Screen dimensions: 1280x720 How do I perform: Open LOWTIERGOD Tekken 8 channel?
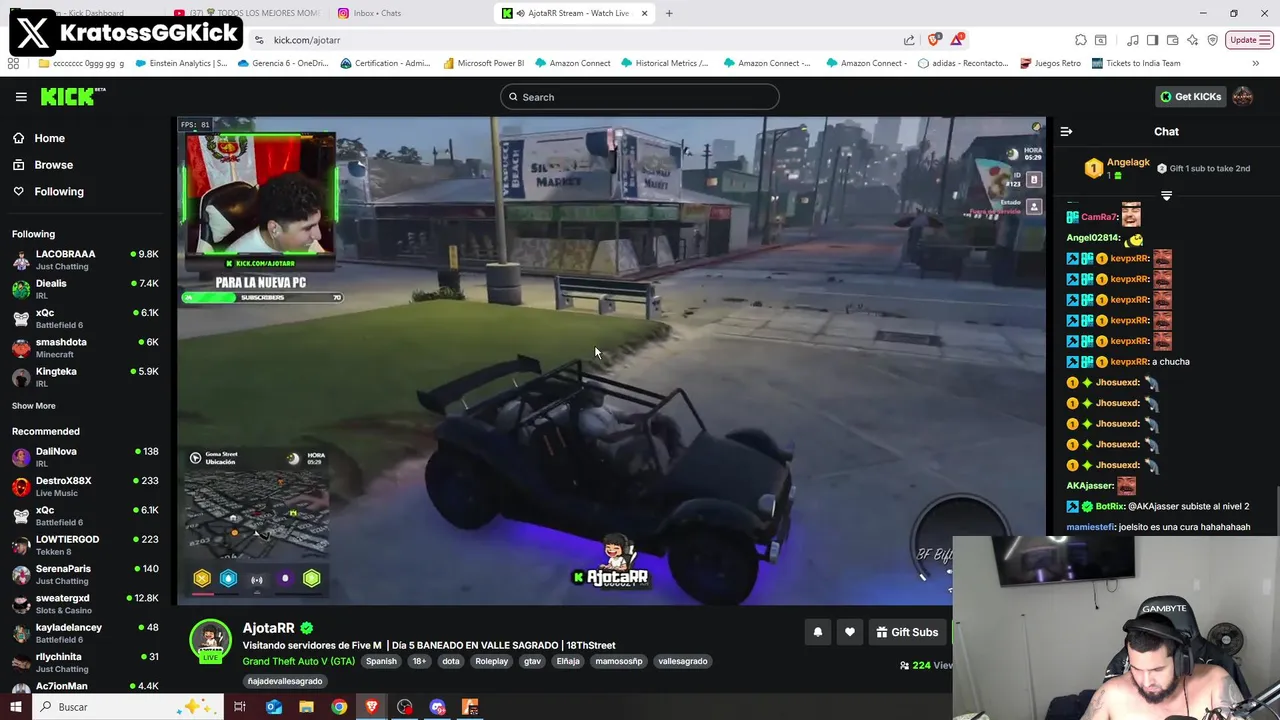coord(85,545)
